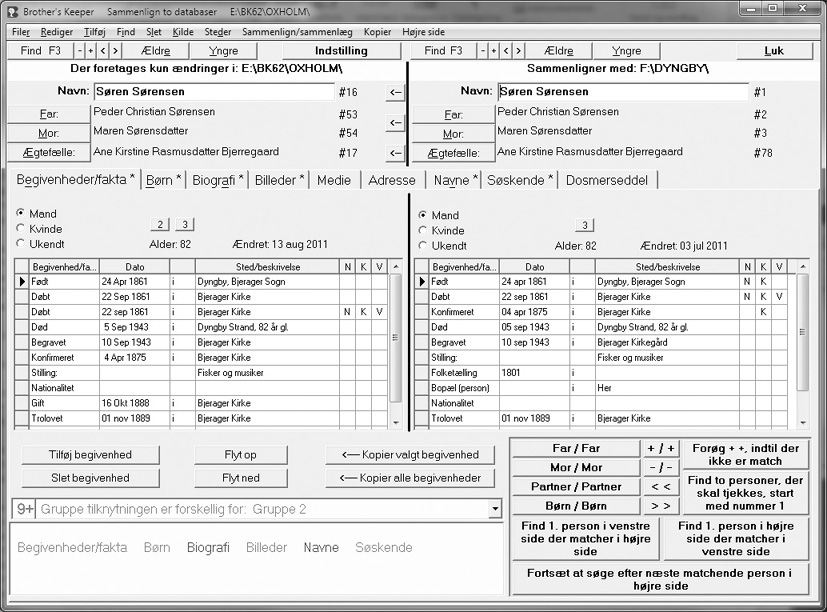Switch to the Dosmerseddel tab
The width and height of the screenshot is (827, 612).
coord(607,180)
